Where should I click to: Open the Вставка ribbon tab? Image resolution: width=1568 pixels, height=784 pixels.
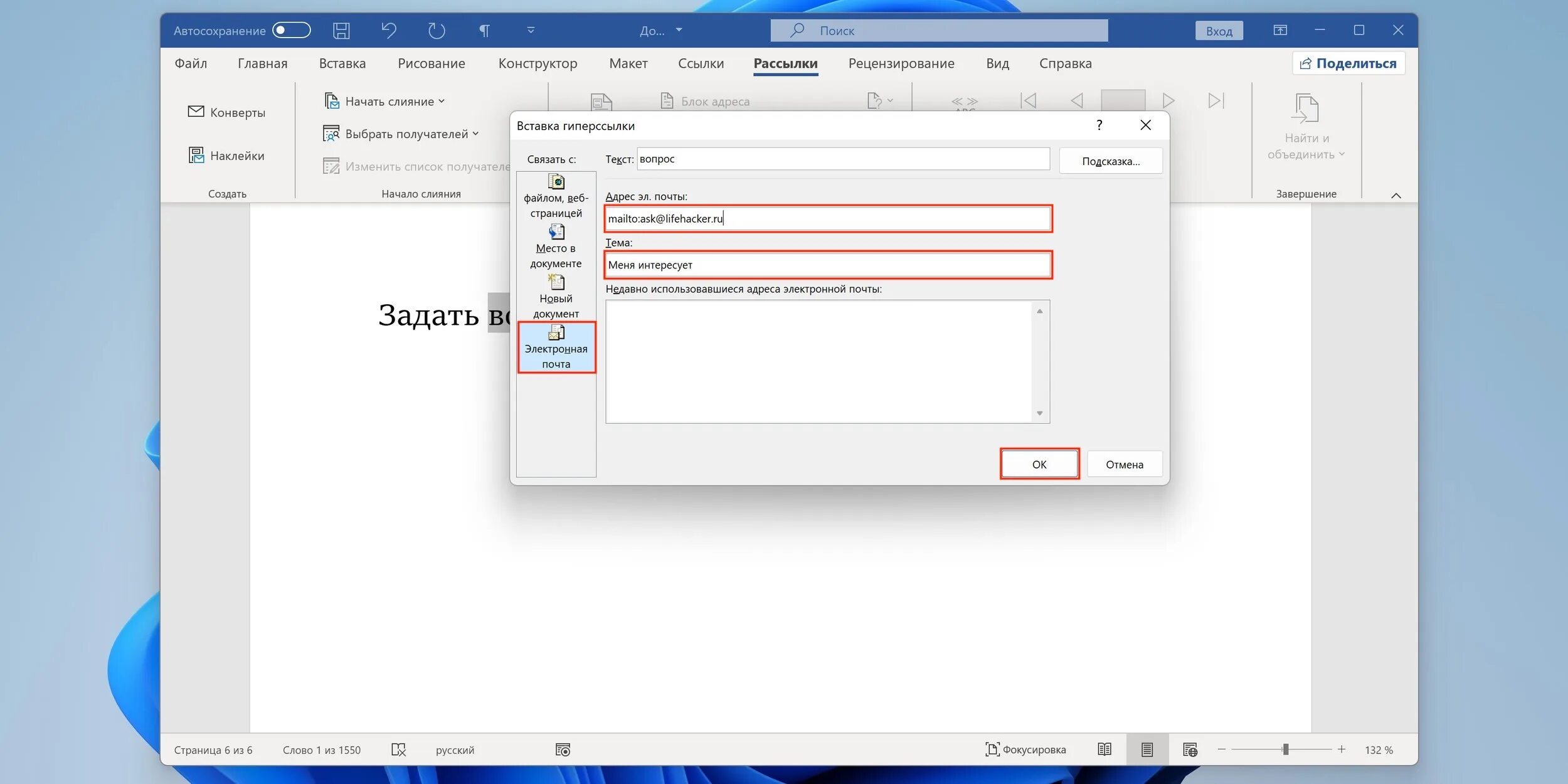pos(342,63)
